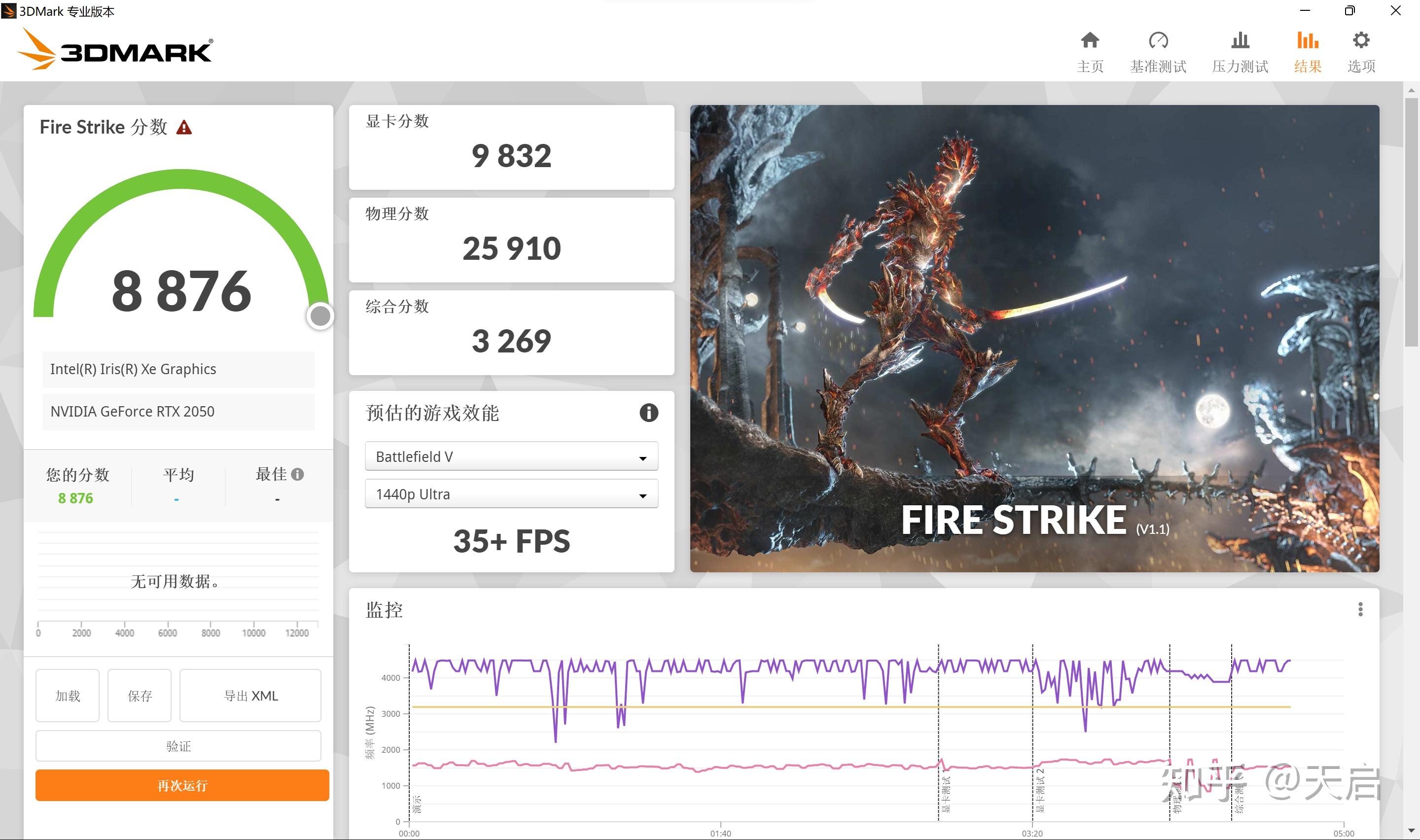
Task: Click the info icon next to 预估的游戏效能
Action: [648, 413]
